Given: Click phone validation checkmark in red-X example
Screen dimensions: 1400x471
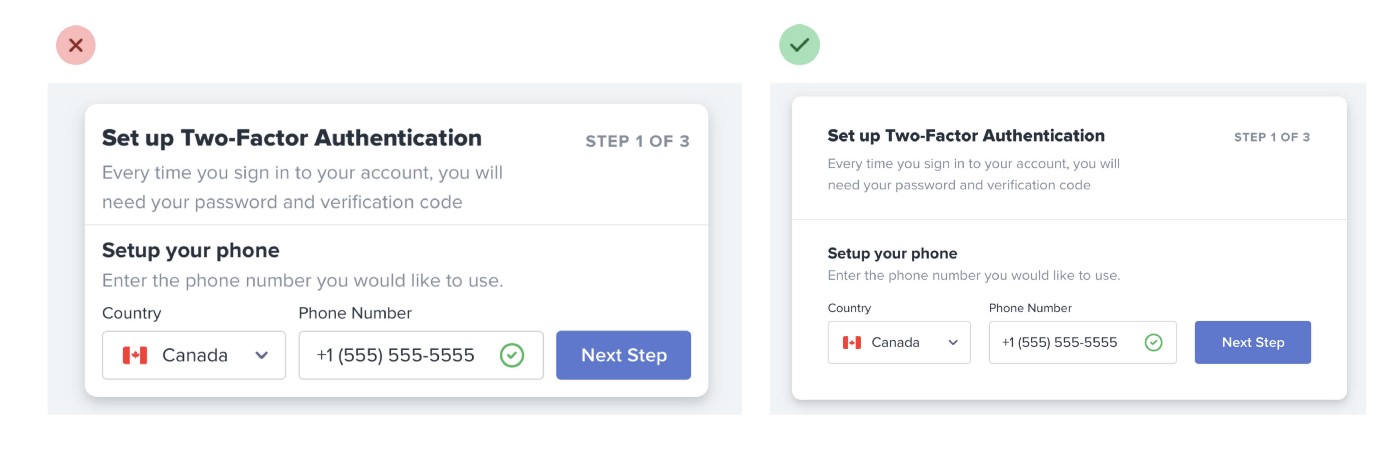Looking at the screenshot, I should coord(512,355).
